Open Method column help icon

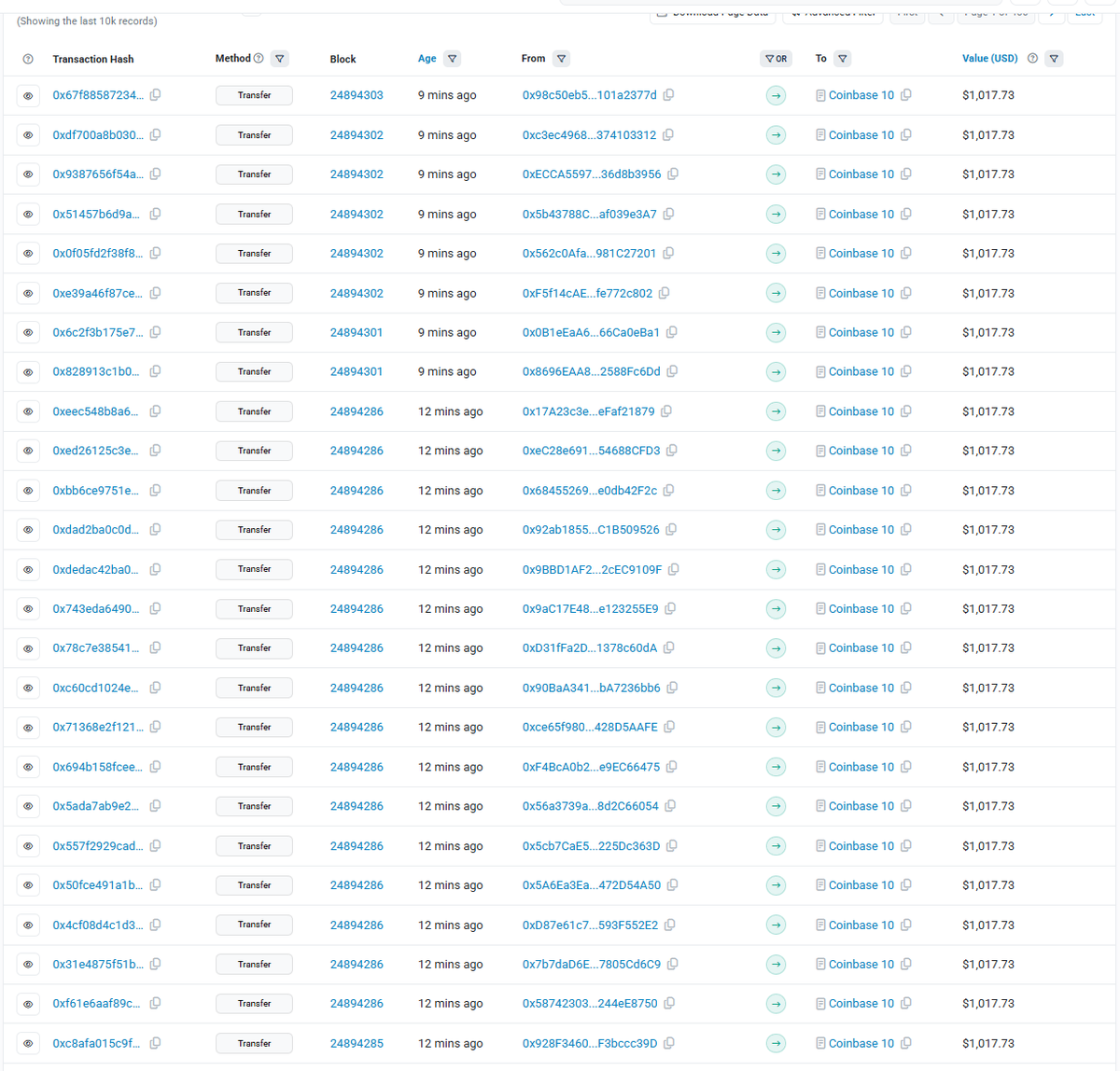pos(259,59)
